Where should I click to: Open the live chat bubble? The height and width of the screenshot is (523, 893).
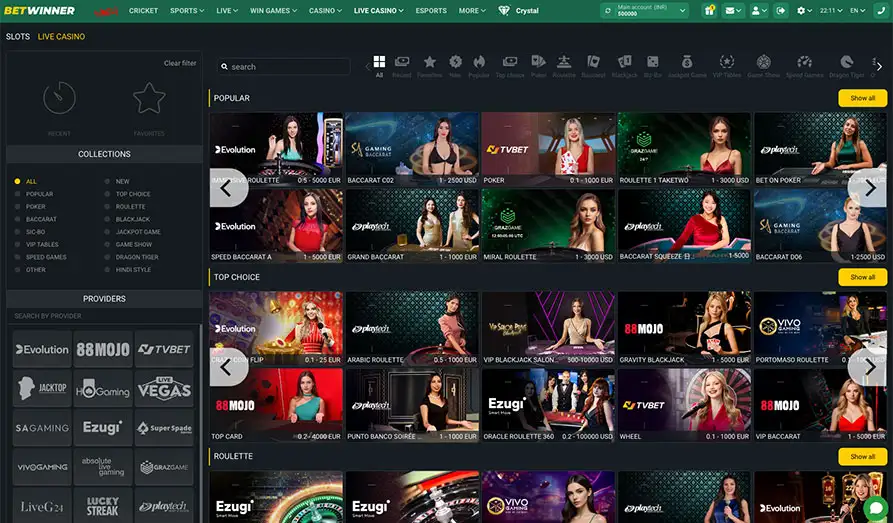pos(876,508)
